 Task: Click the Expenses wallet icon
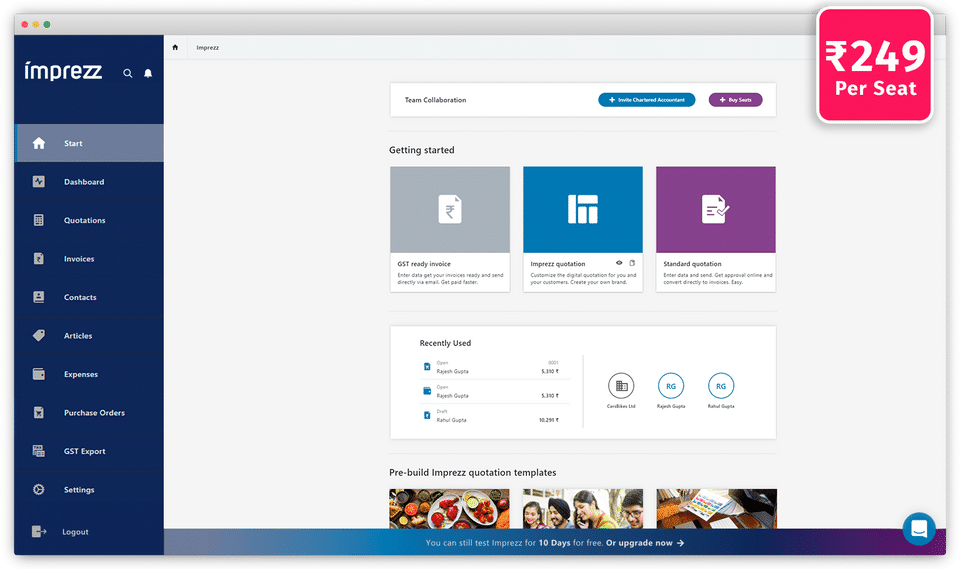[x=39, y=374]
